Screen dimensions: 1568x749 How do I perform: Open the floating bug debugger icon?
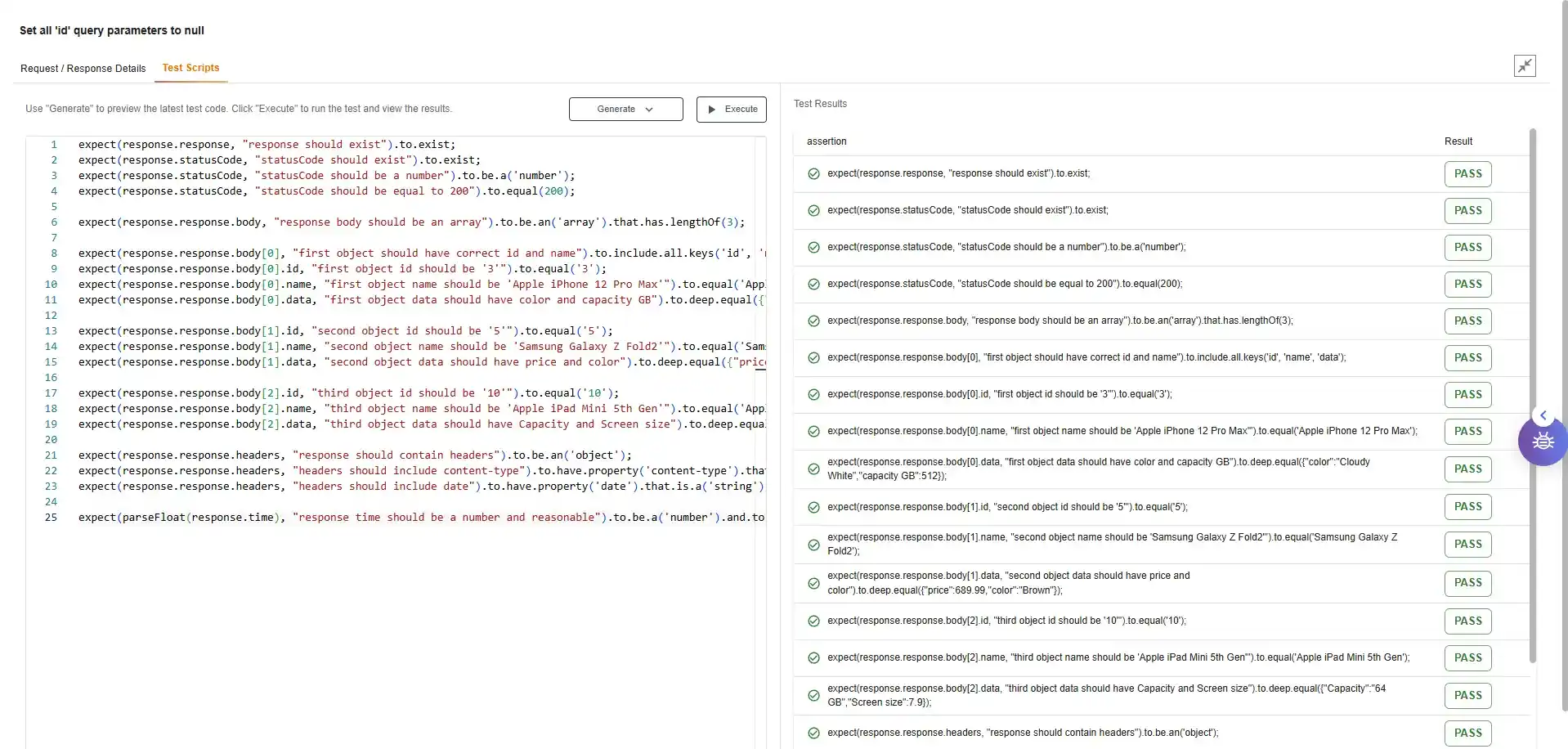(x=1542, y=442)
